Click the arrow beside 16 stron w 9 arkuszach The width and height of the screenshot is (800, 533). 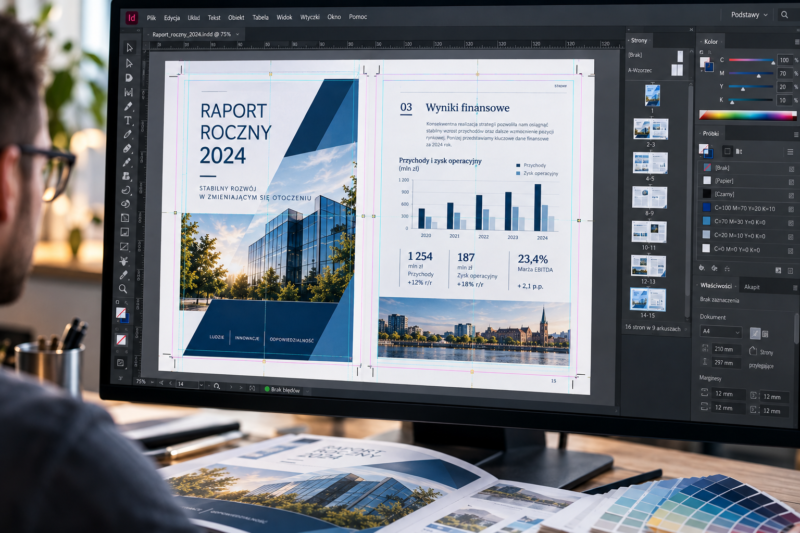coord(686,329)
